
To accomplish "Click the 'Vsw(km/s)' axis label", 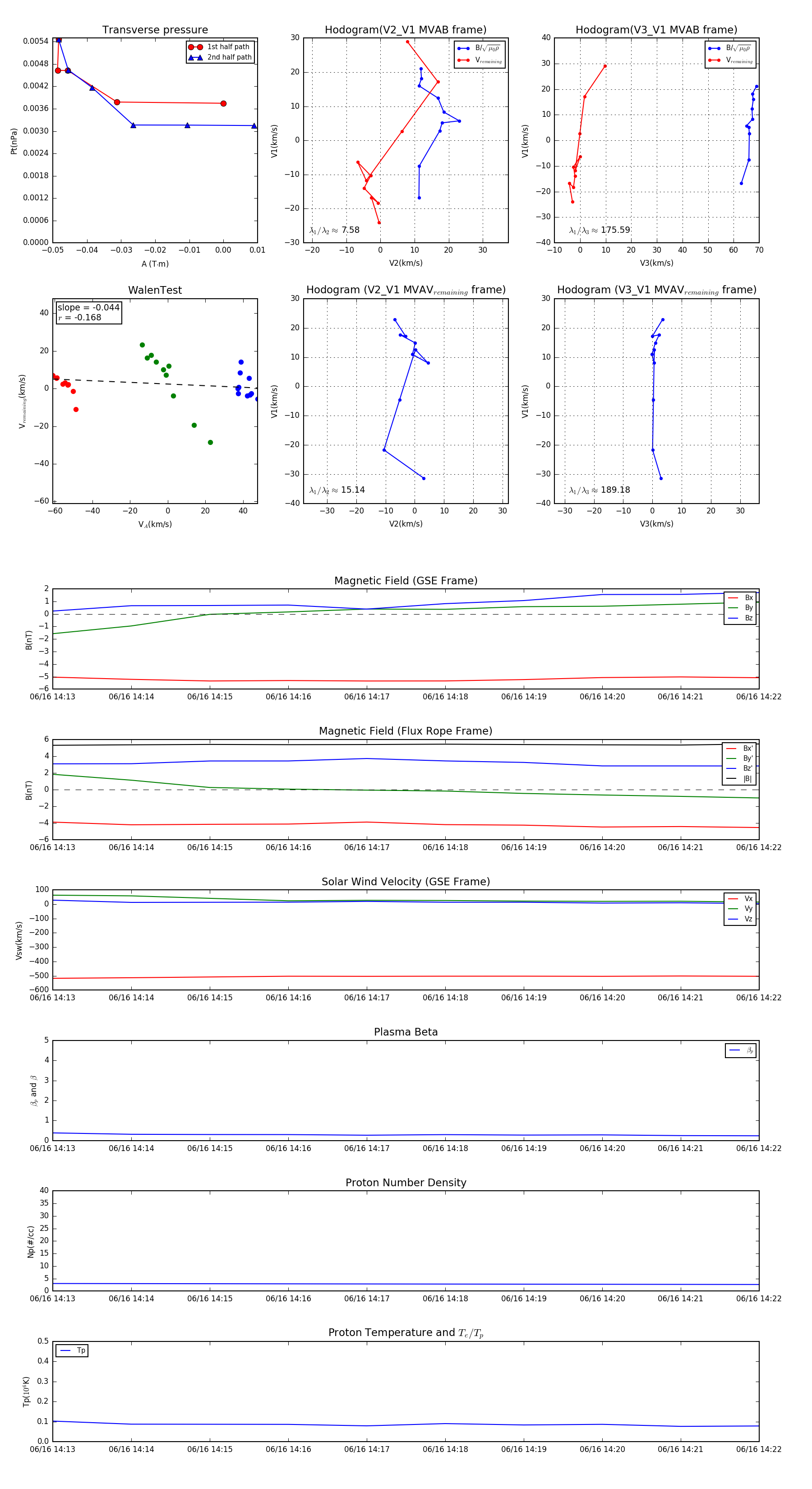I will pyautogui.click(x=19, y=940).
